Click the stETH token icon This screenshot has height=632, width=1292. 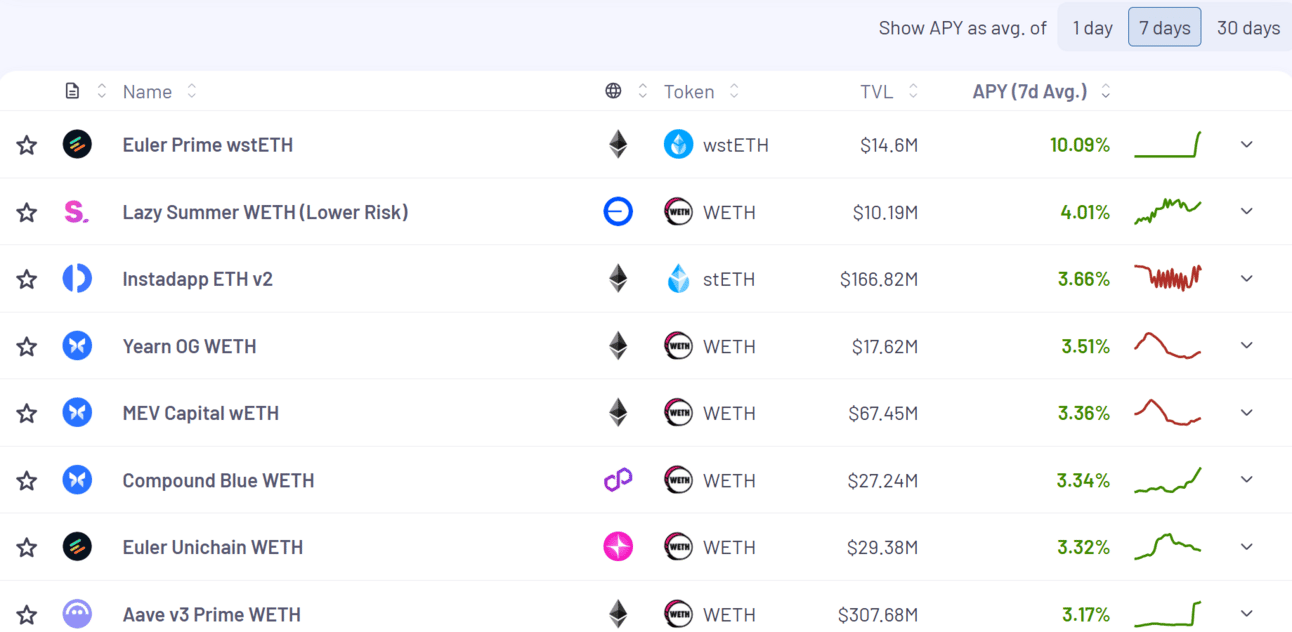point(679,278)
